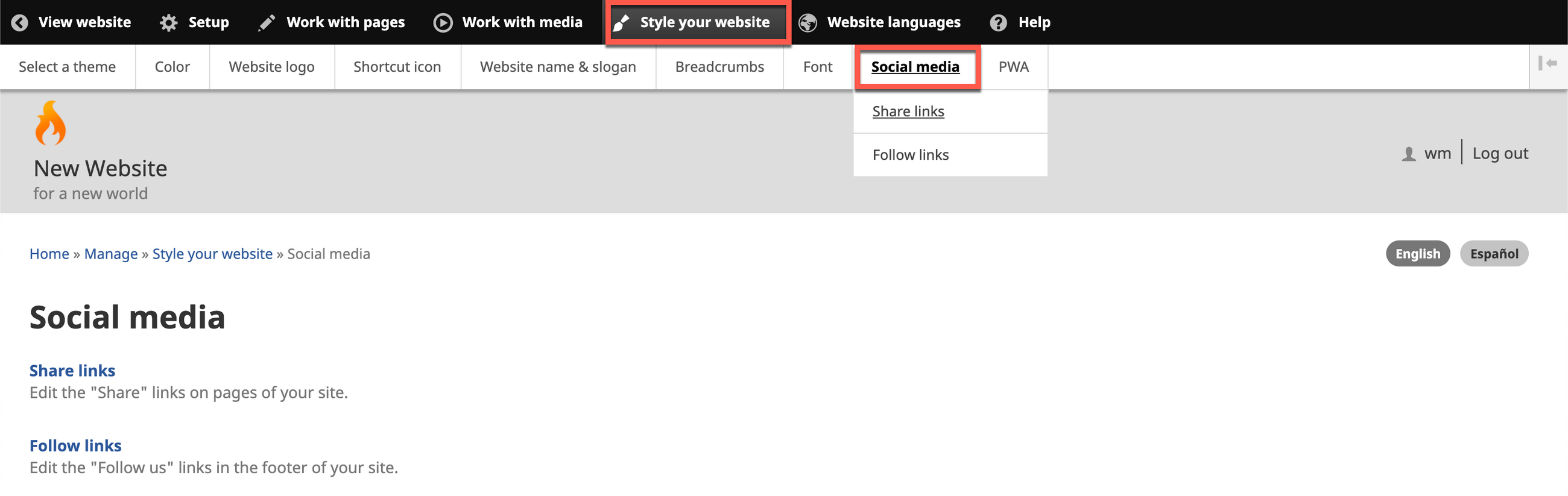Click the play icon for Work with media
Screen dimensions: 1568x496
click(x=443, y=22)
